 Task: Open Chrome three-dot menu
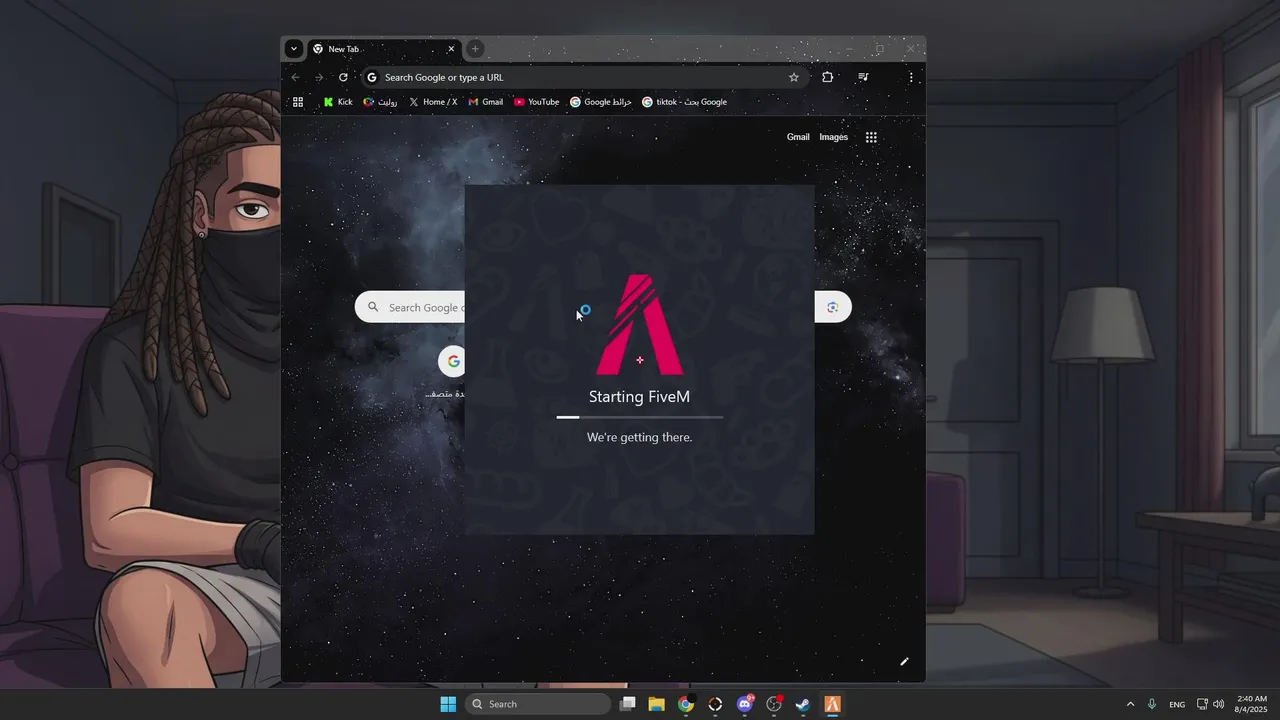click(x=911, y=77)
